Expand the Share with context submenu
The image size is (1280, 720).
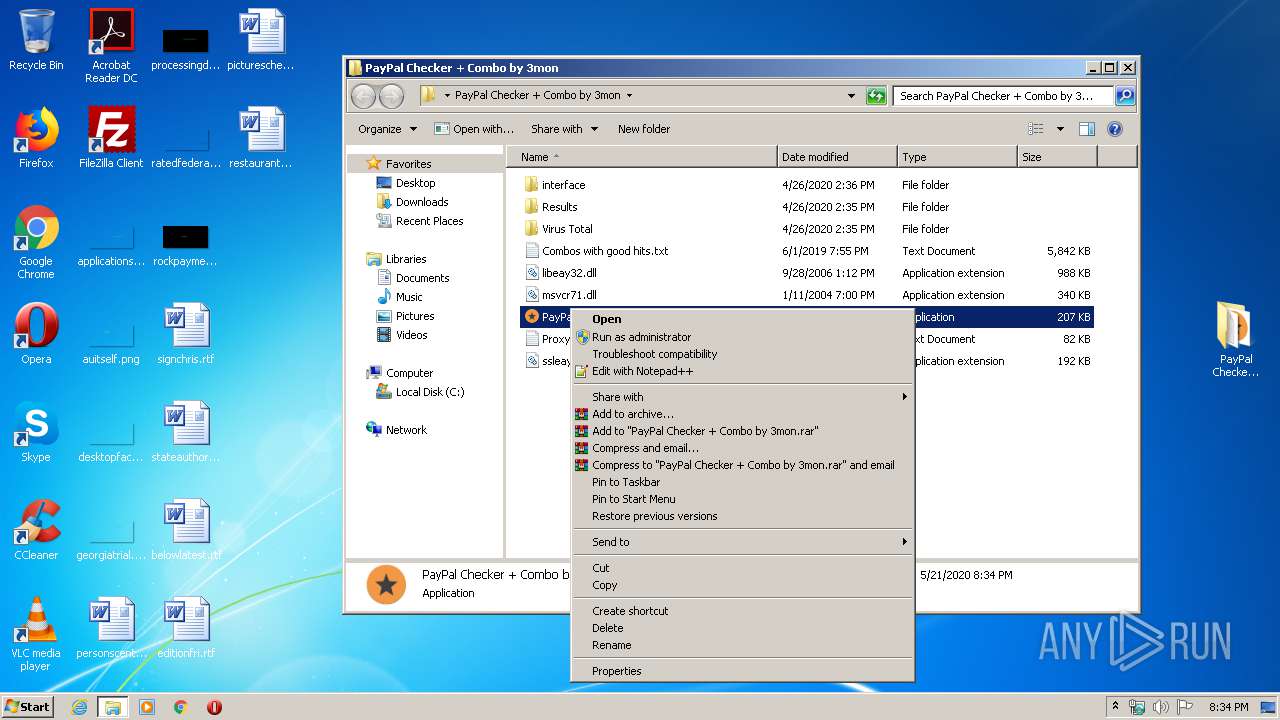coord(904,397)
